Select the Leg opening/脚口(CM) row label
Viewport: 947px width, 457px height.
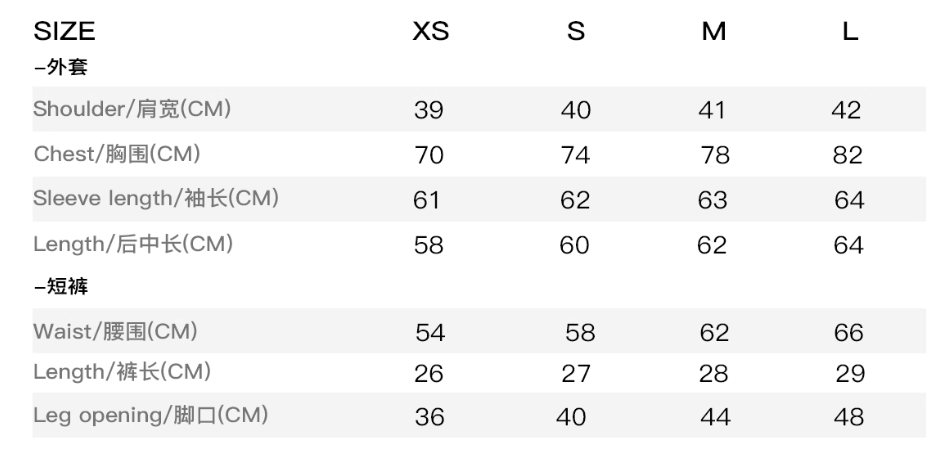[150, 415]
